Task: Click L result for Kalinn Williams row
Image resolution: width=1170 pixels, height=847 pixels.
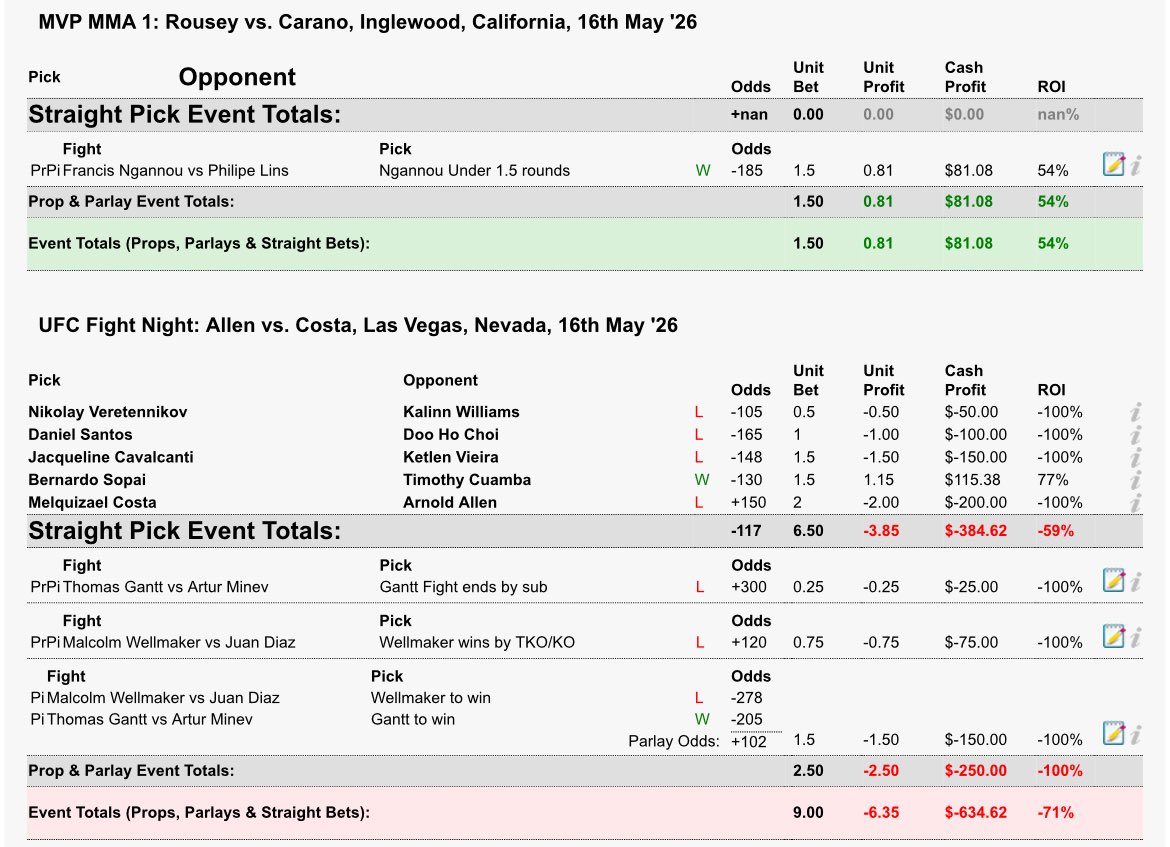Action: point(698,412)
